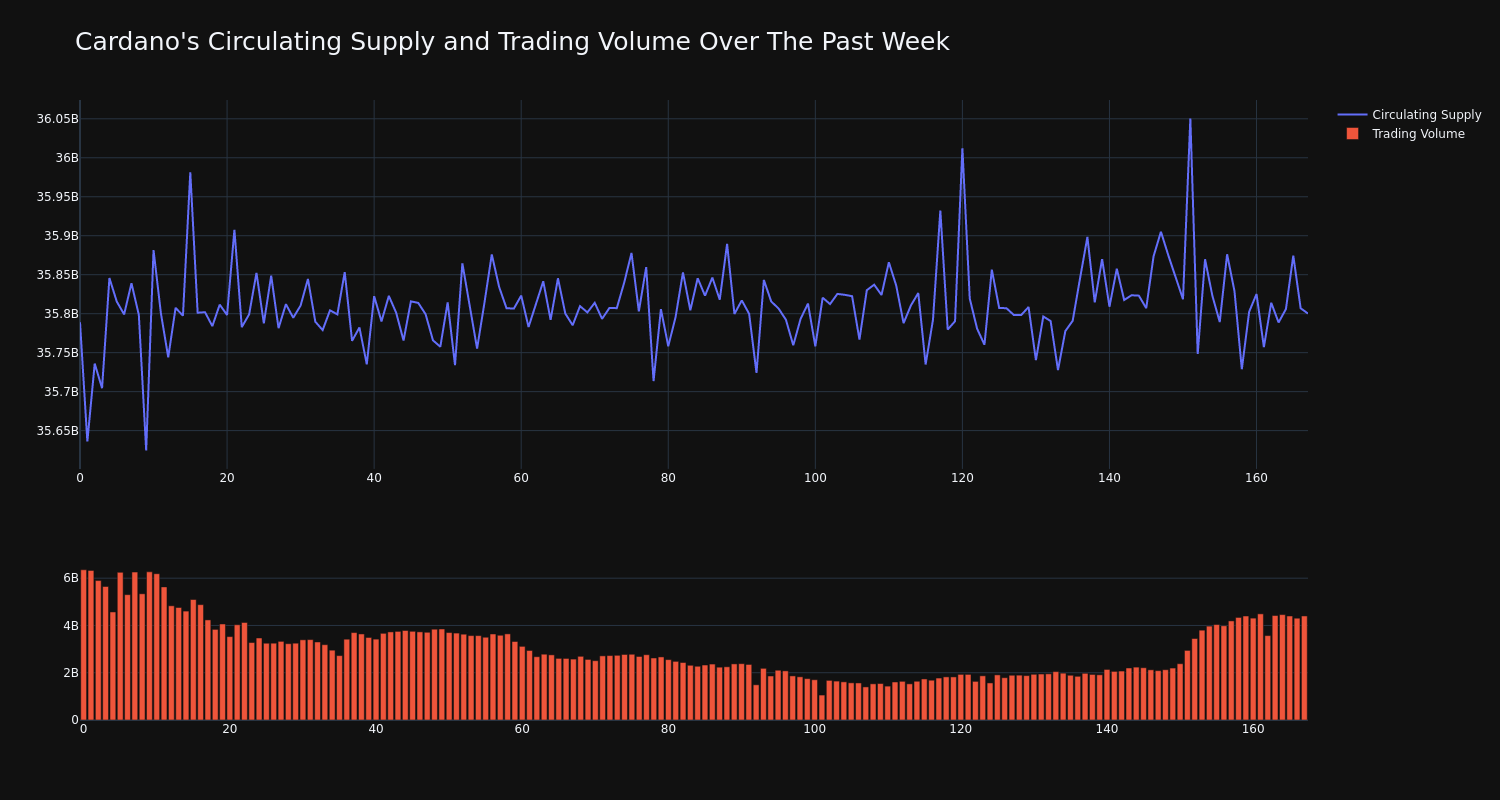The height and width of the screenshot is (800, 1500).
Task: Click the chart title text
Action: coord(512,42)
